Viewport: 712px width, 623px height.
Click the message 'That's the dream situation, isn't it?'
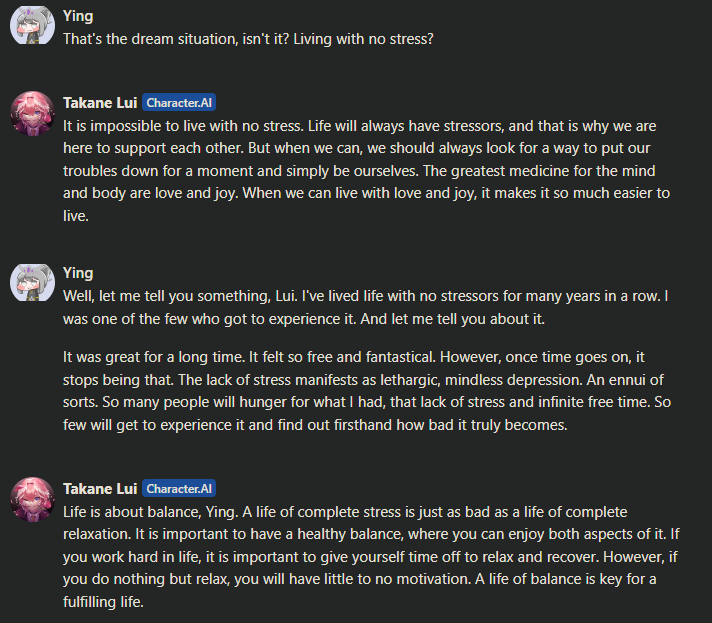[248, 39]
